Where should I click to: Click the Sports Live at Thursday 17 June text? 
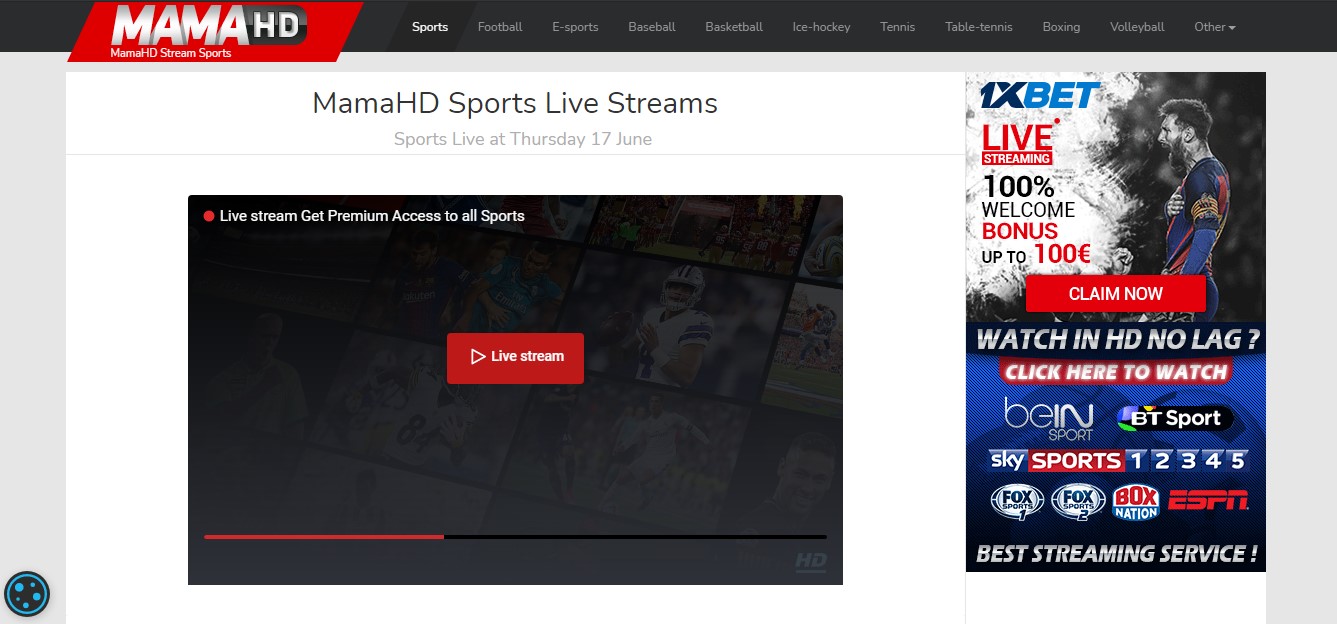click(x=523, y=139)
